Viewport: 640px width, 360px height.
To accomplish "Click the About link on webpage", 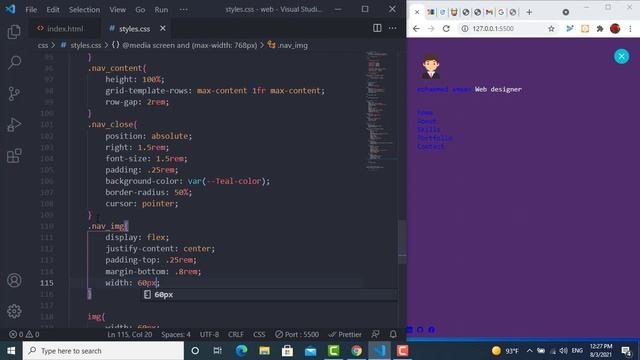I will tap(427, 121).
